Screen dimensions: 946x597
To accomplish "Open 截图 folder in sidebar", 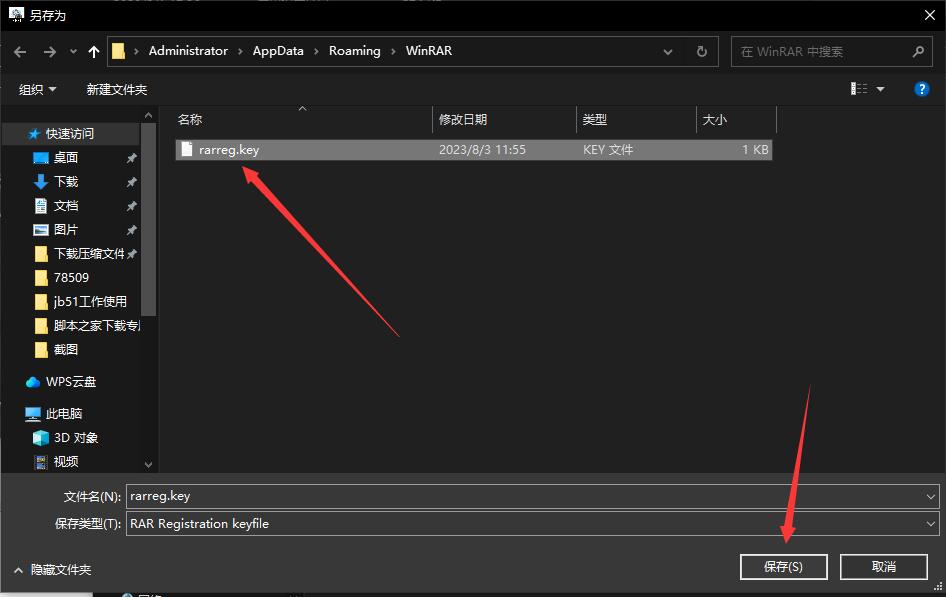I will pyautogui.click(x=66, y=350).
